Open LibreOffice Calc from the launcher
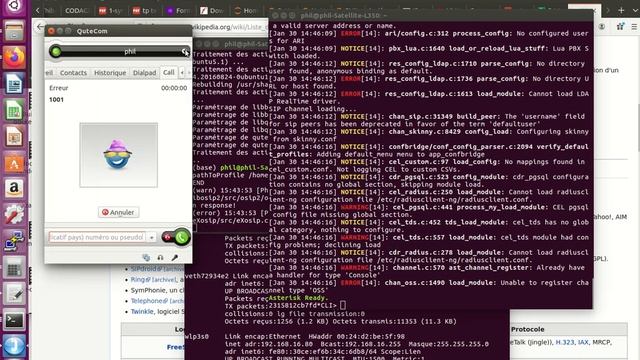The image size is (640, 360). 14,110
